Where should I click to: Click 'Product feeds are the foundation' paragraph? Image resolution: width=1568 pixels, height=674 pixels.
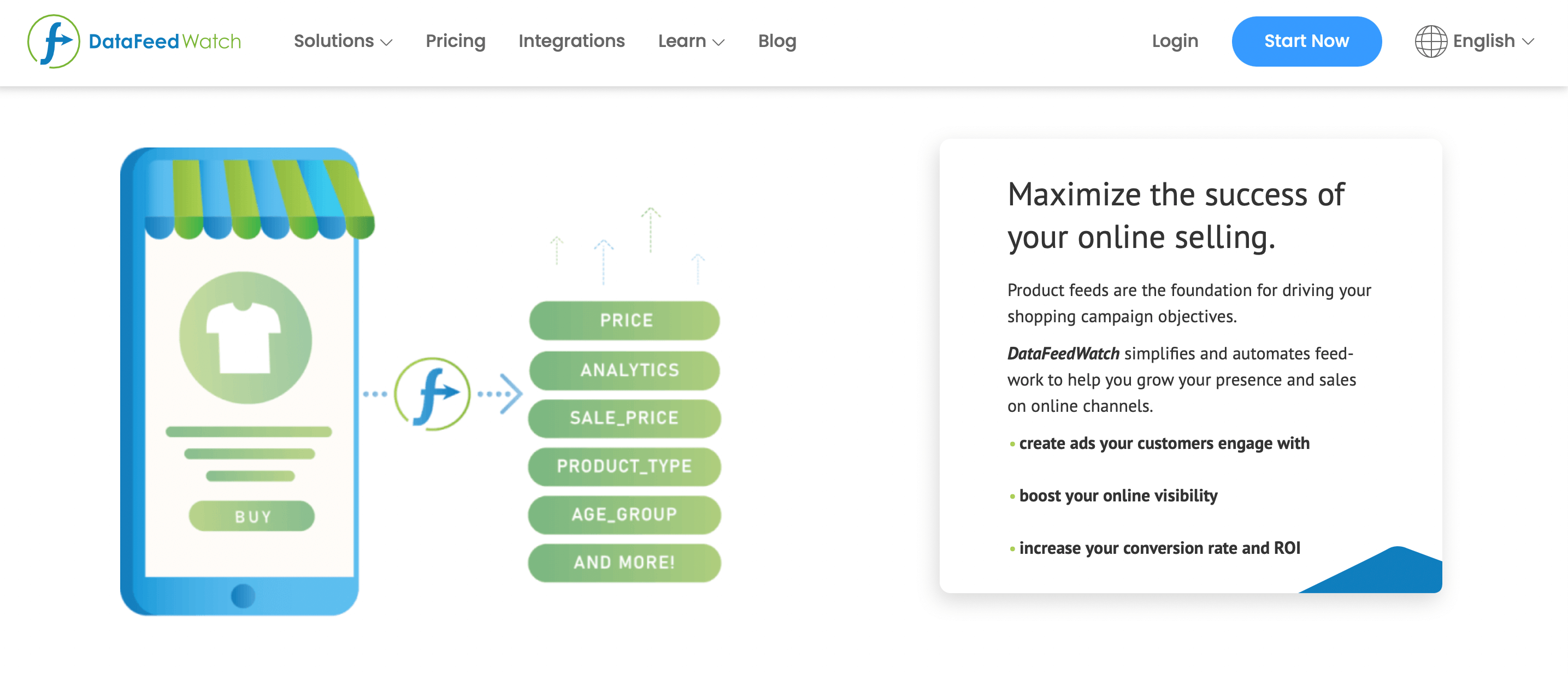point(1189,303)
